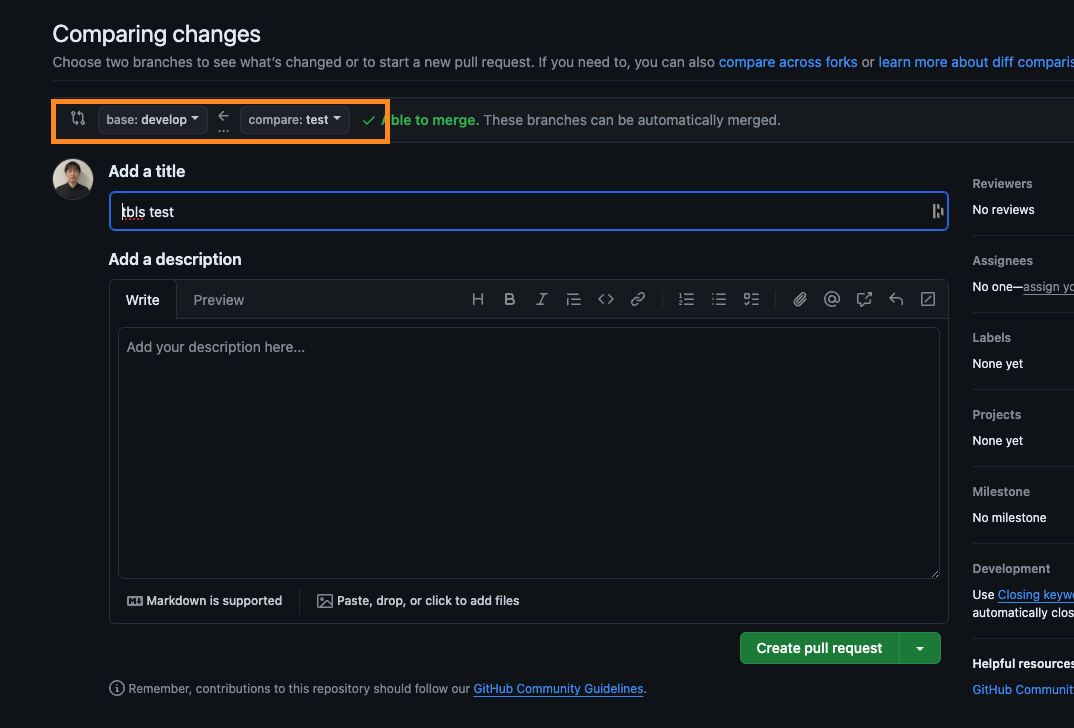Click the info icon beside the Remember notice
The width and height of the screenshot is (1074, 728).
117,688
